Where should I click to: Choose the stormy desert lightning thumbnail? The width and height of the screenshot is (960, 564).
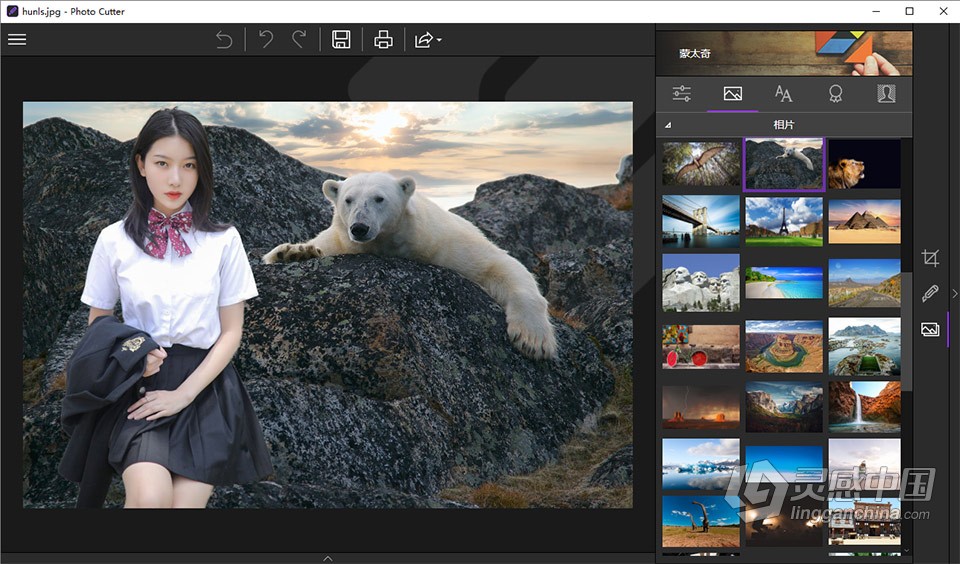click(x=701, y=407)
